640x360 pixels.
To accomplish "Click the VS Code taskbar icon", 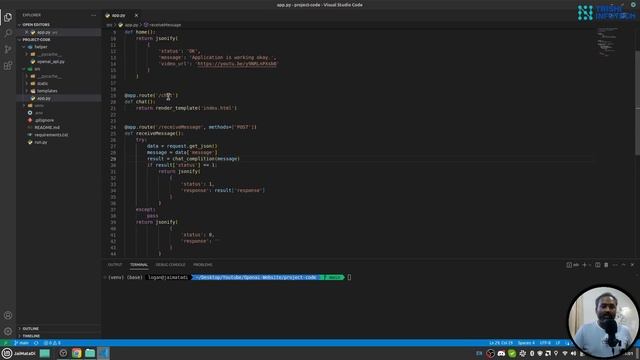I will point(103,353).
